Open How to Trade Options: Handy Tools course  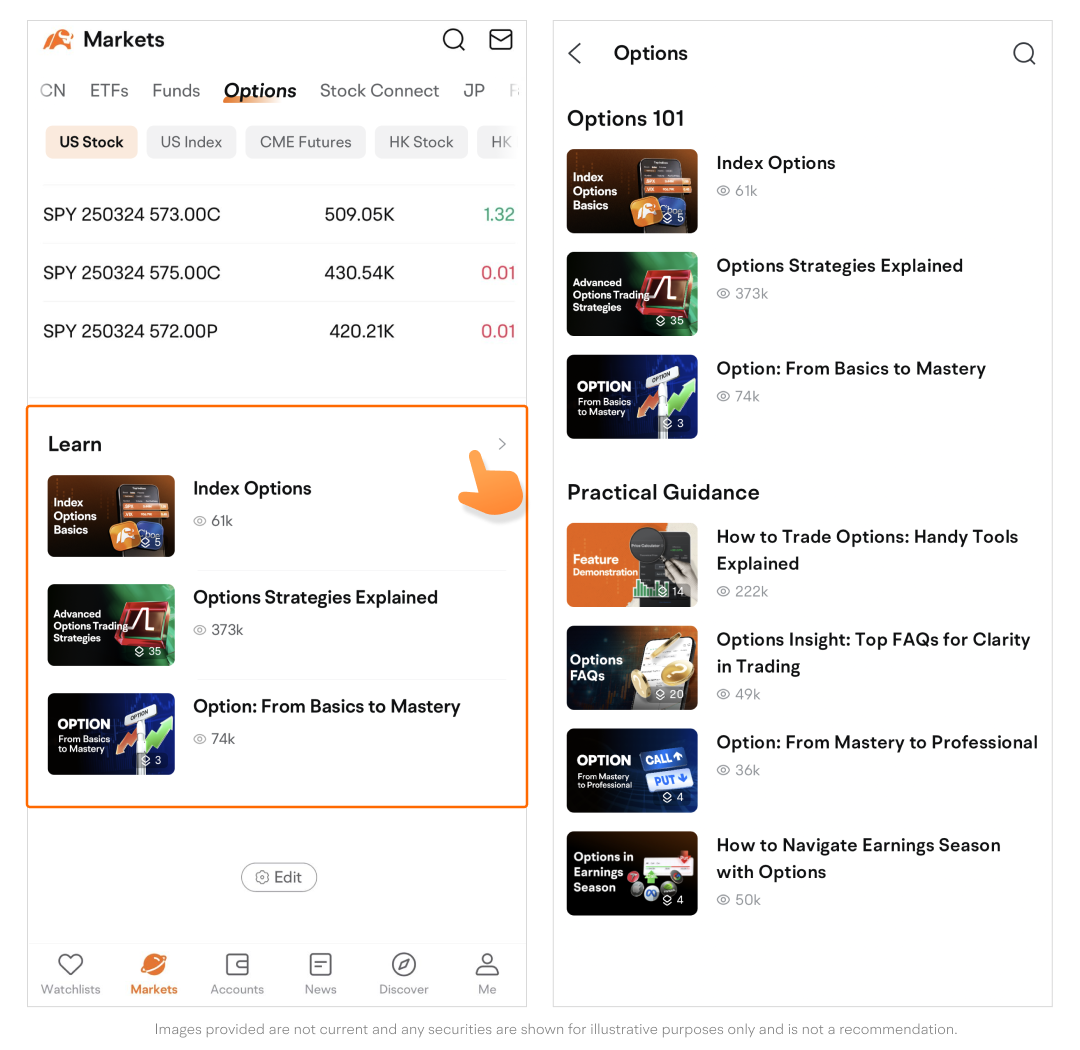[x=866, y=550]
